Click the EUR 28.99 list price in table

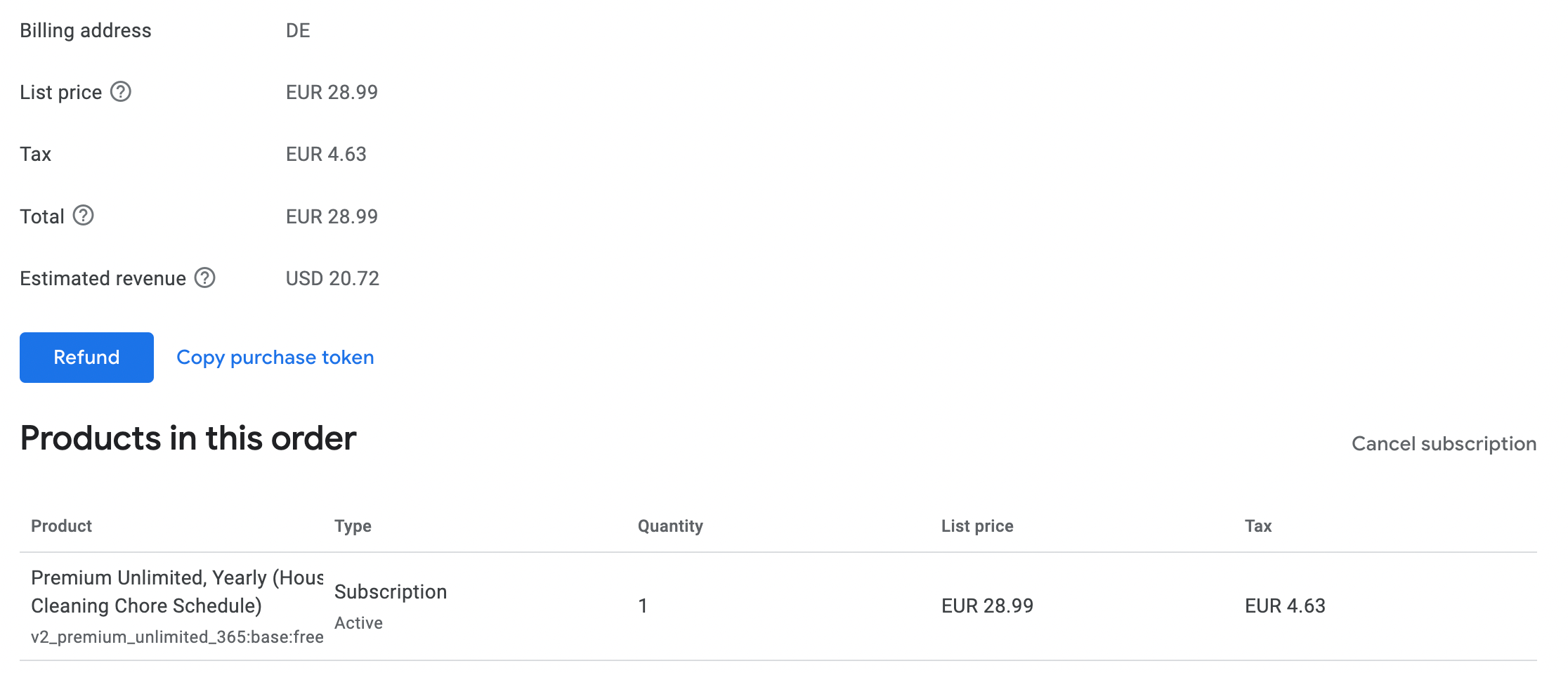(x=987, y=606)
